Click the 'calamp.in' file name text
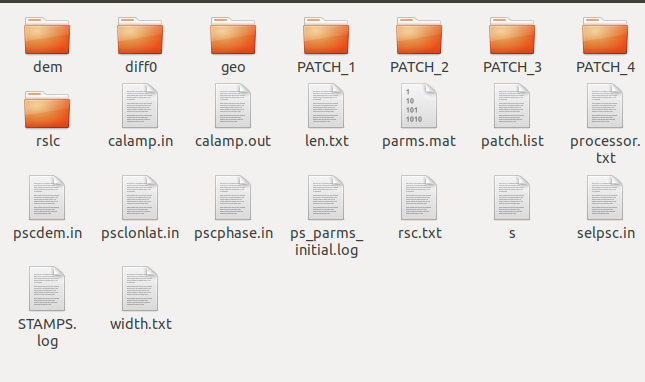The width and height of the screenshot is (645, 382). pyautogui.click(x=140, y=141)
